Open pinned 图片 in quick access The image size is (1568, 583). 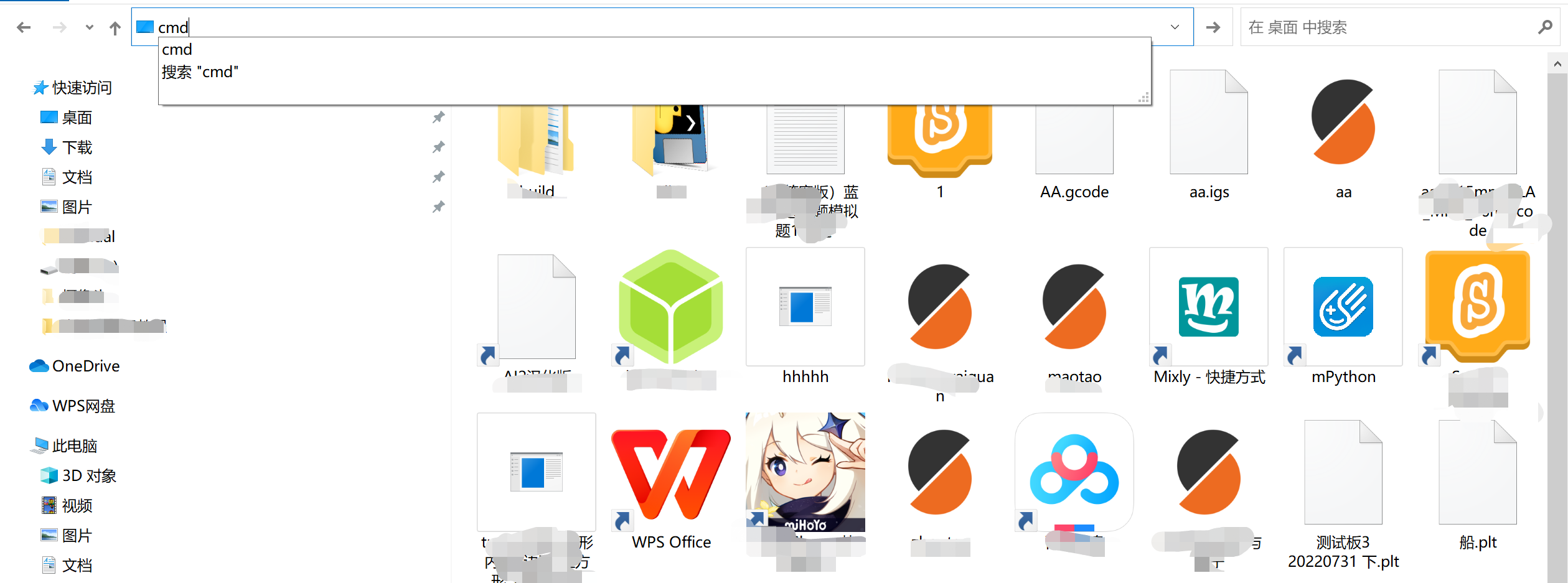coord(67,207)
